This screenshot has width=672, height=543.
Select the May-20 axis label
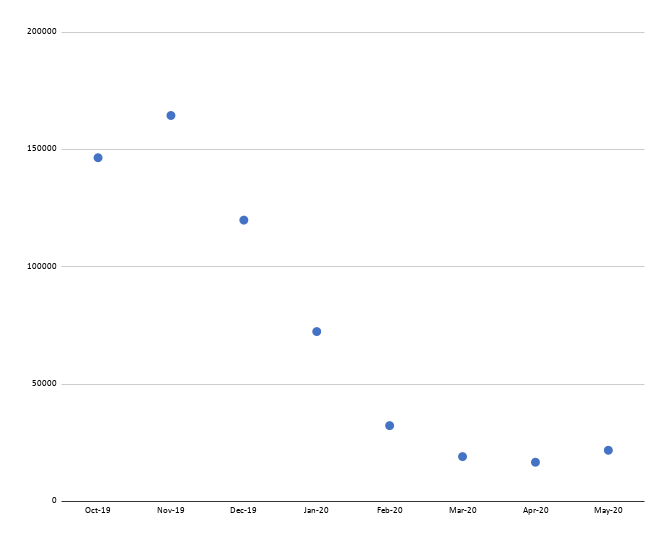pos(608,510)
